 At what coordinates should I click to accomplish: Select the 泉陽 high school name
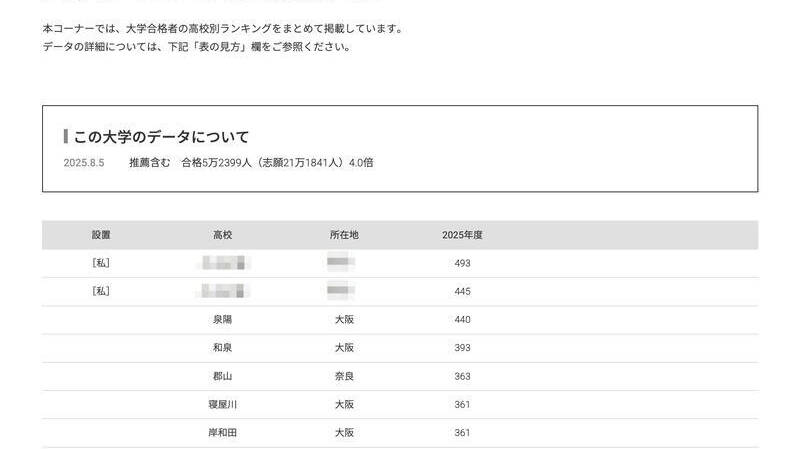pyautogui.click(x=222, y=319)
